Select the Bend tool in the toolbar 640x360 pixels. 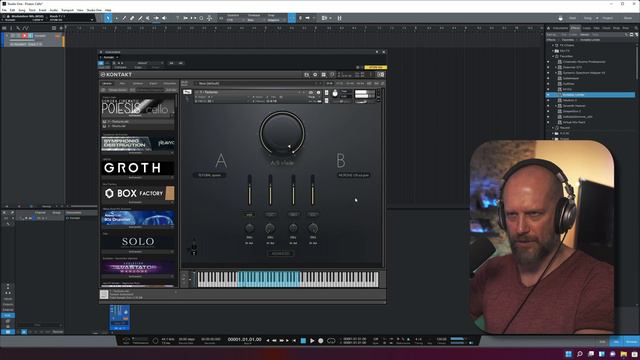point(156,18)
